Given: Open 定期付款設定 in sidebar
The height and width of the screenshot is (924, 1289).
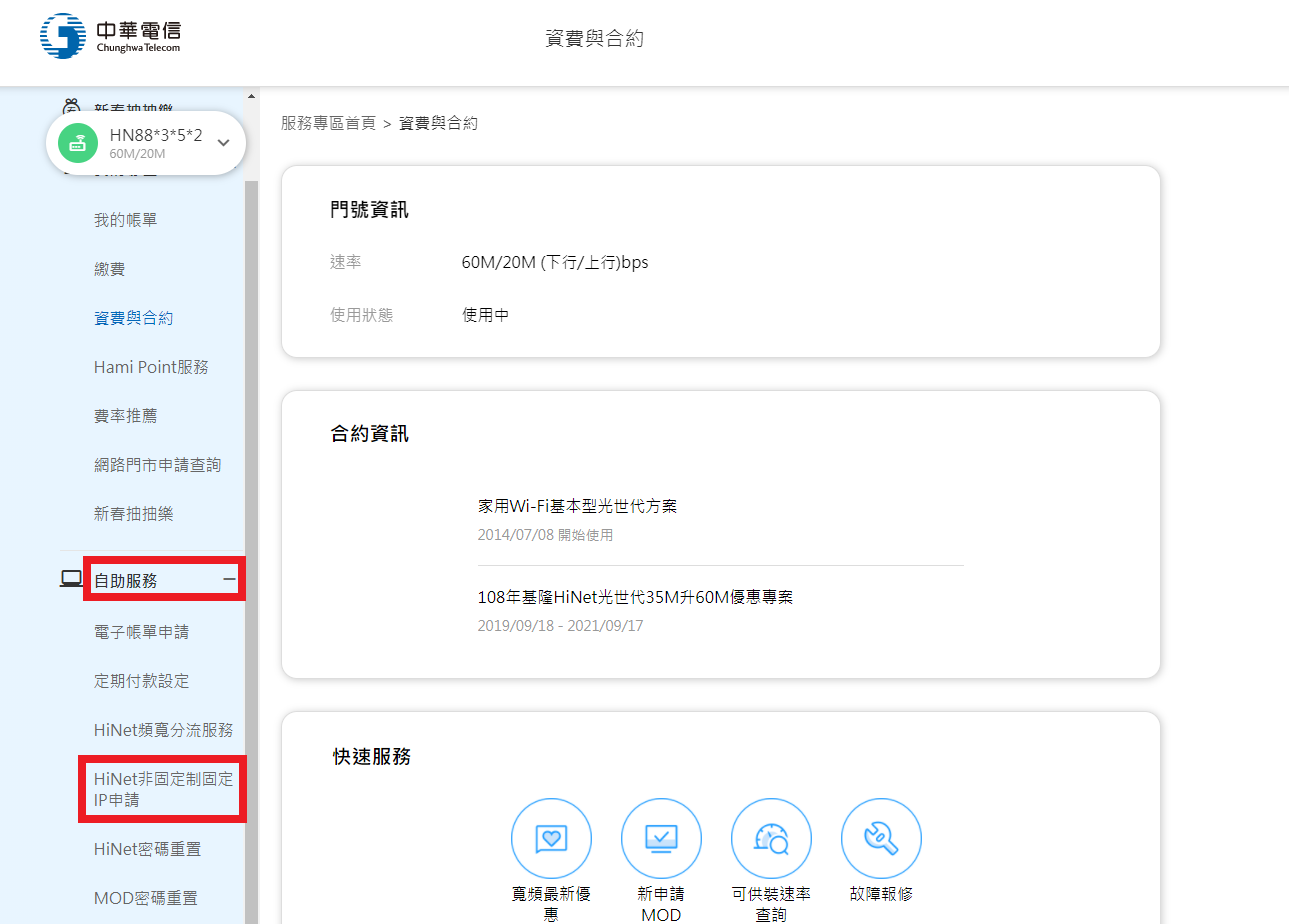Looking at the screenshot, I should (x=141, y=681).
